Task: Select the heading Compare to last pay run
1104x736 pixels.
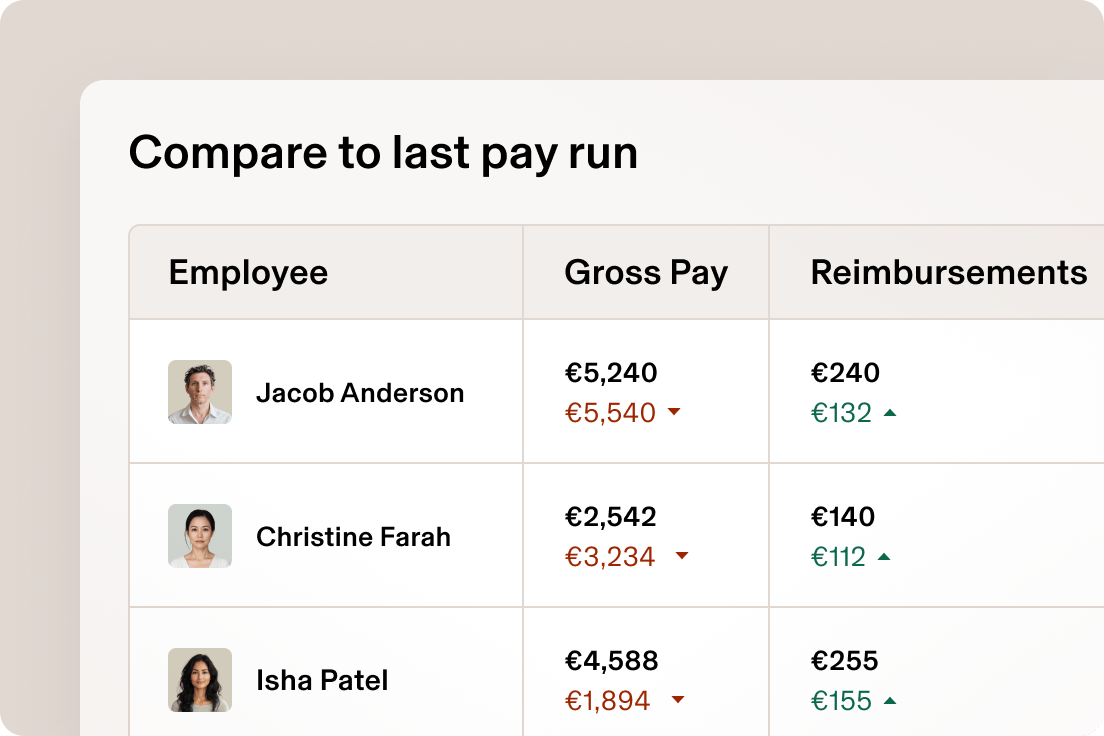Action: 384,152
